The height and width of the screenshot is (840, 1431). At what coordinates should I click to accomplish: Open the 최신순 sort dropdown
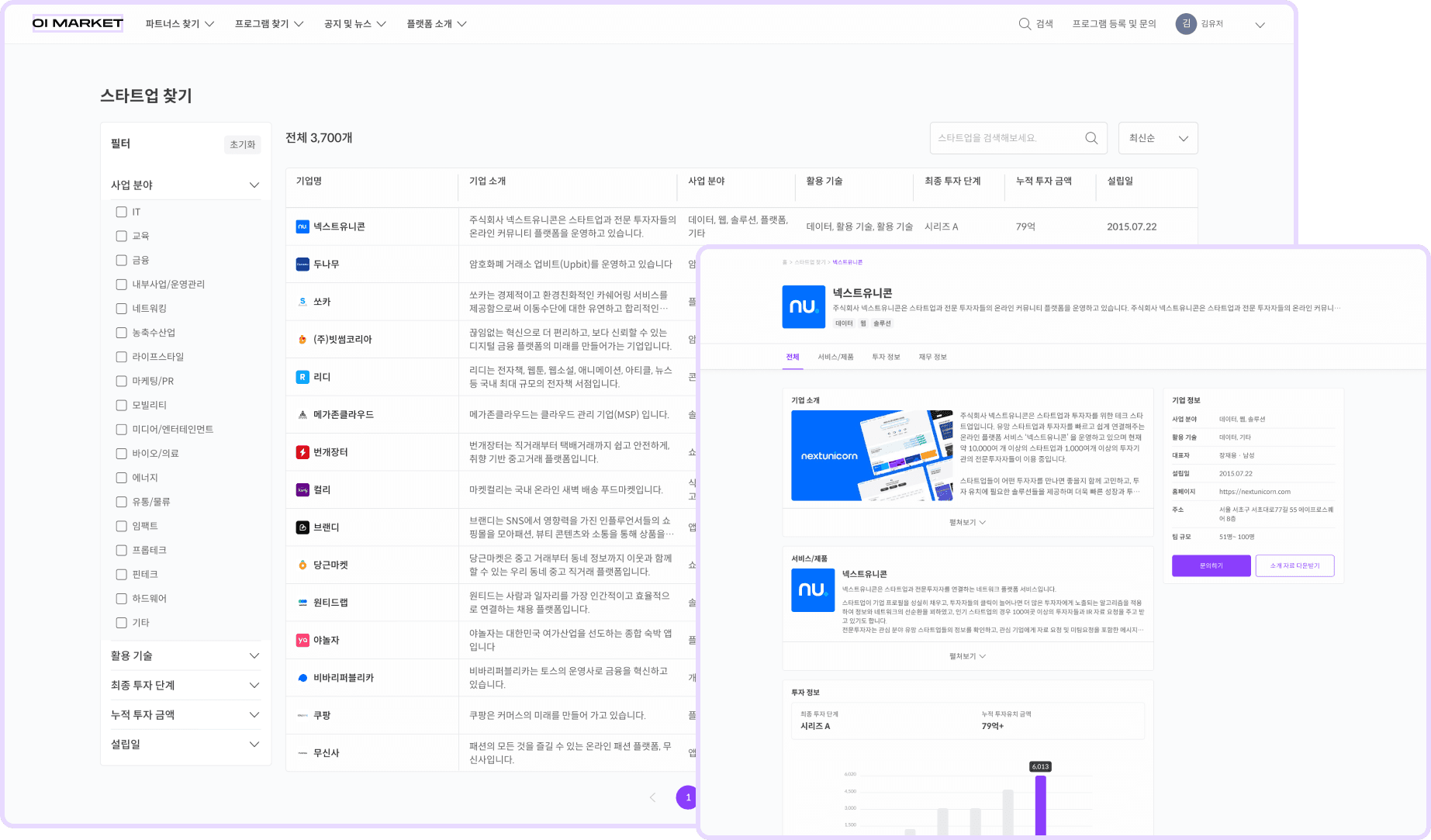click(x=1158, y=138)
